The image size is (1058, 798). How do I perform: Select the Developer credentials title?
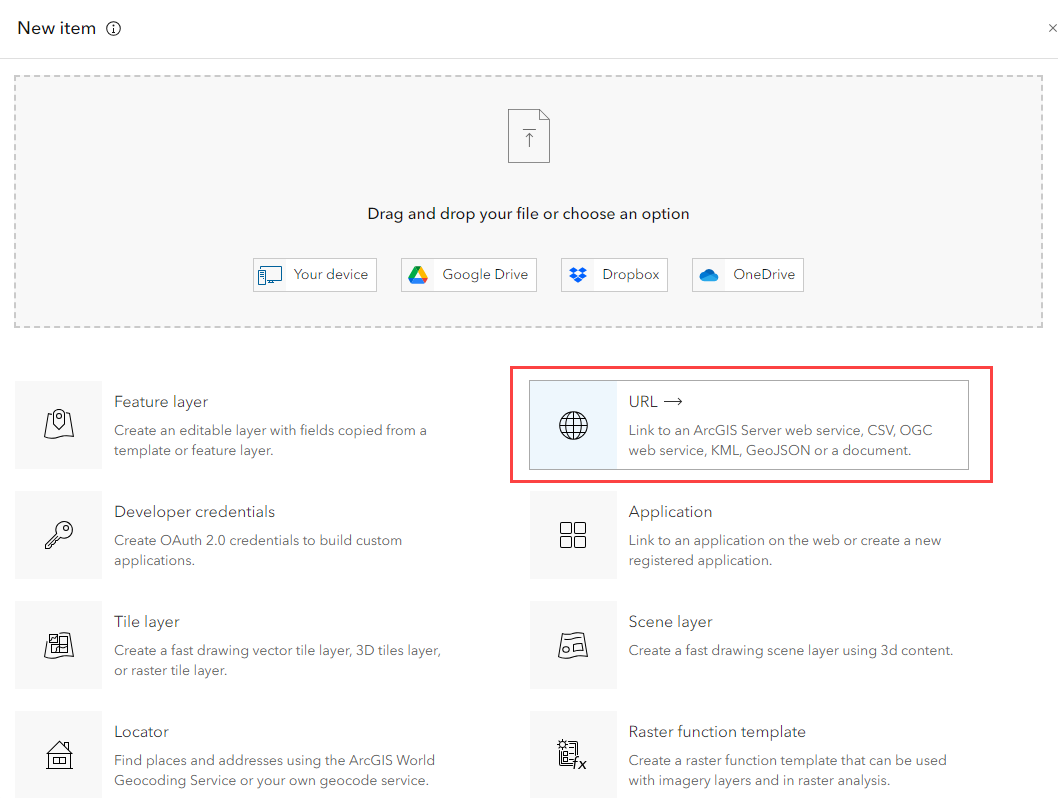(194, 512)
